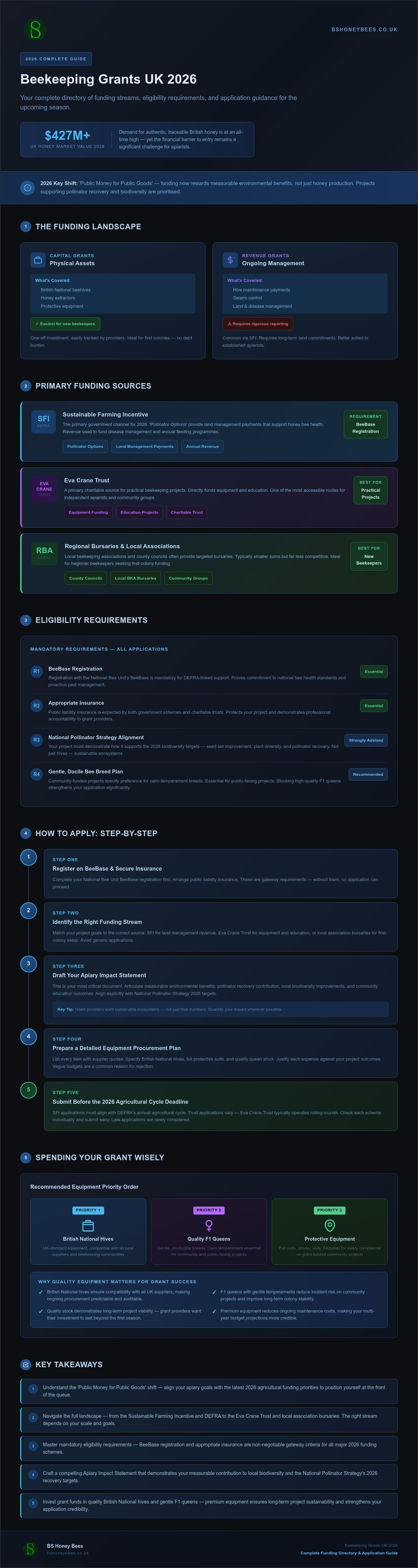The width and height of the screenshot is (418, 1568).
Task: Click the hive box icon under Priority 1
Action: tap(88, 1225)
